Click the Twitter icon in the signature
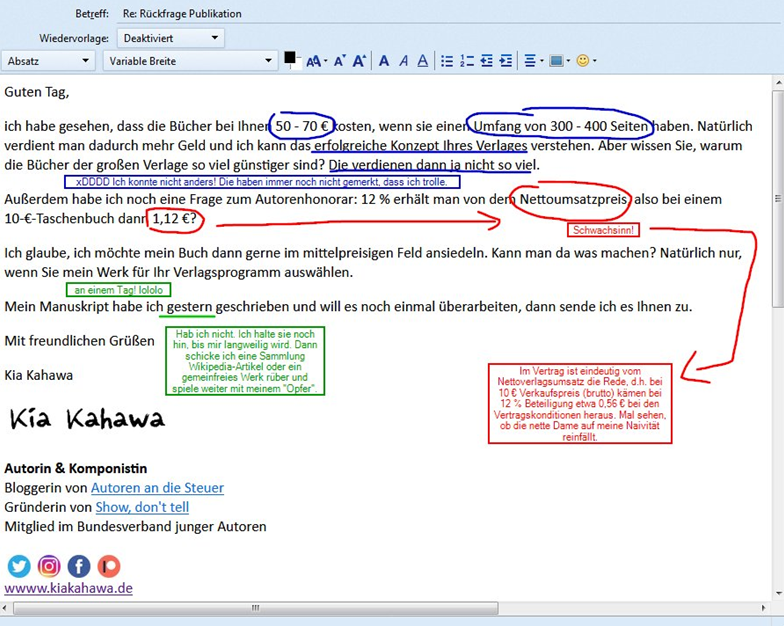The image size is (784, 626). click(19, 566)
